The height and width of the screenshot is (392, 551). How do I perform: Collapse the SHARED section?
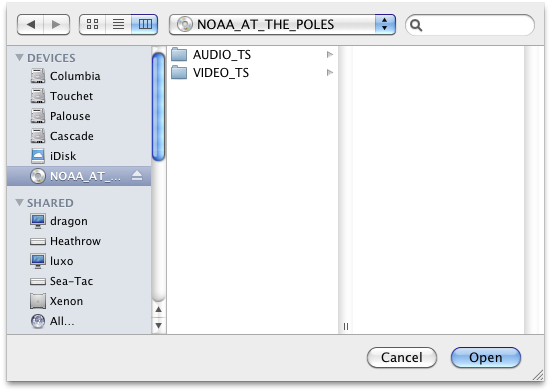pyautogui.click(x=19, y=202)
